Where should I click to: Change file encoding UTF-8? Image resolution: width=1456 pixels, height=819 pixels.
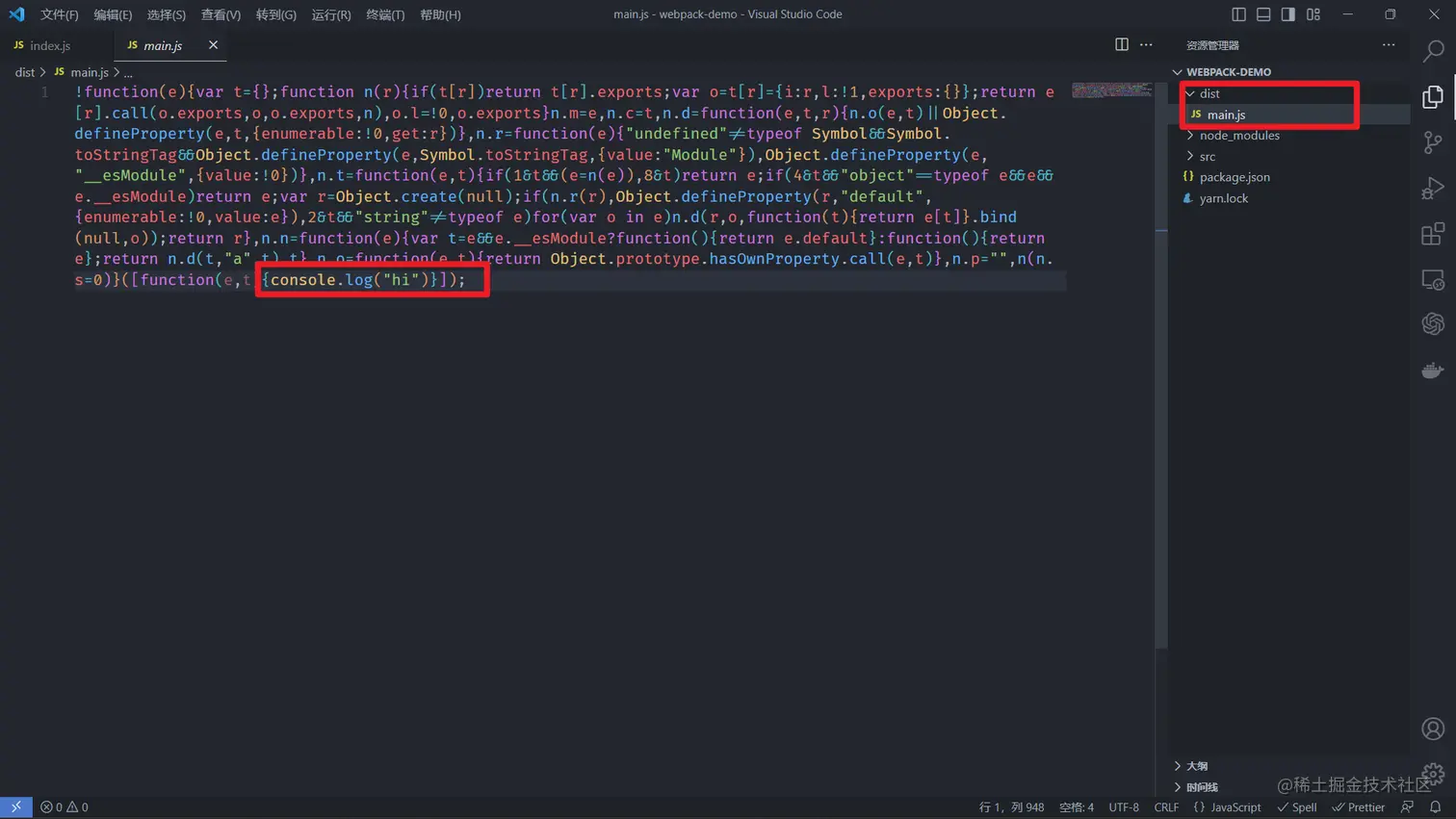1124,807
